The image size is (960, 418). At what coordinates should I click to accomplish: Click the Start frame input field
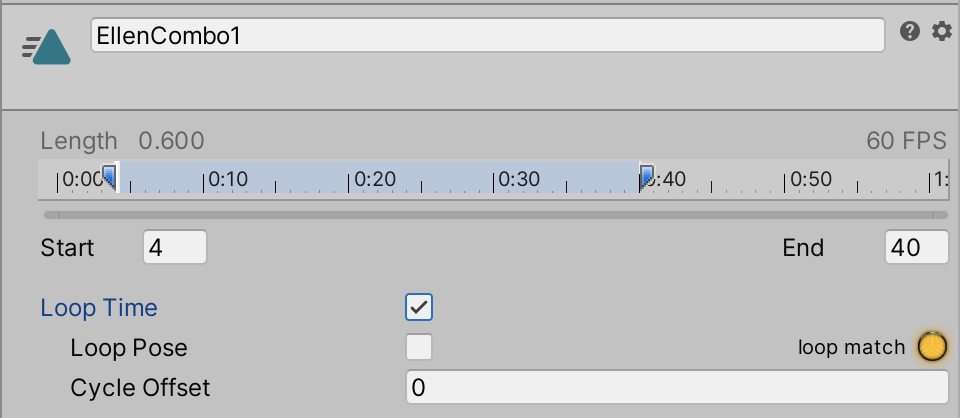tap(175, 247)
